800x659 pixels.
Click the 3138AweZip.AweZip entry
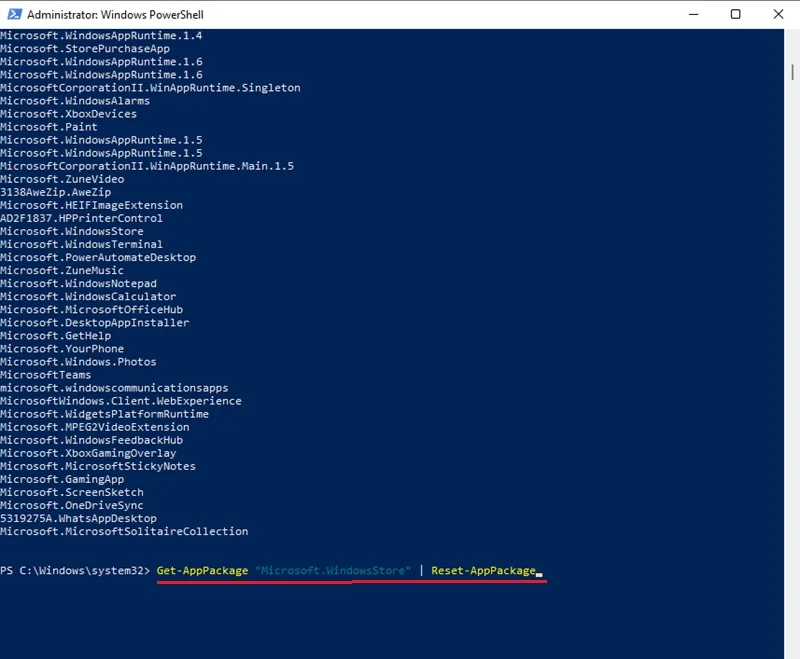point(56,192)
